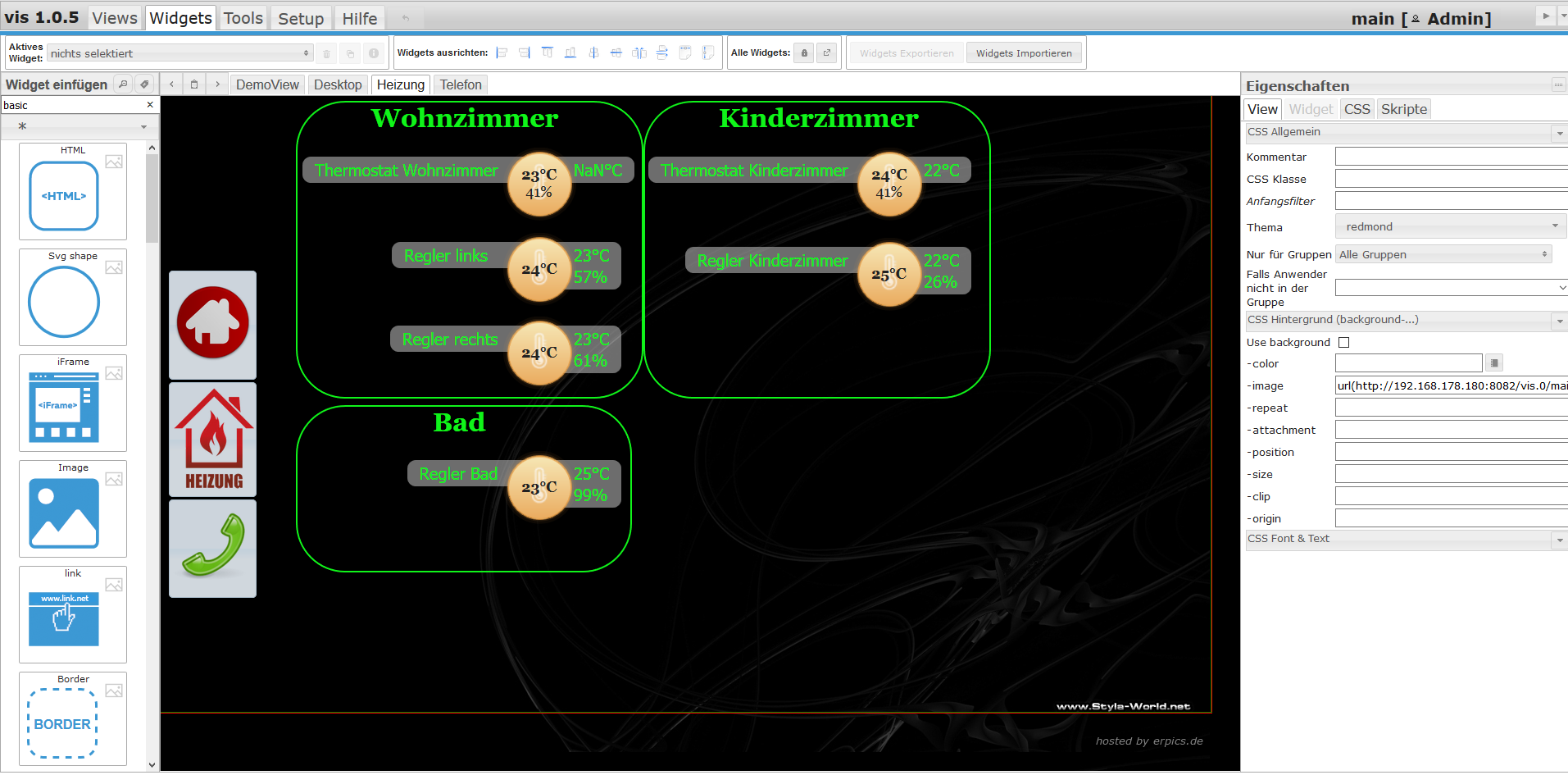Image resolution: width=1568 pixels, height=775 pixels.
Task: Go to next view with right arrow
Action: 217,84
